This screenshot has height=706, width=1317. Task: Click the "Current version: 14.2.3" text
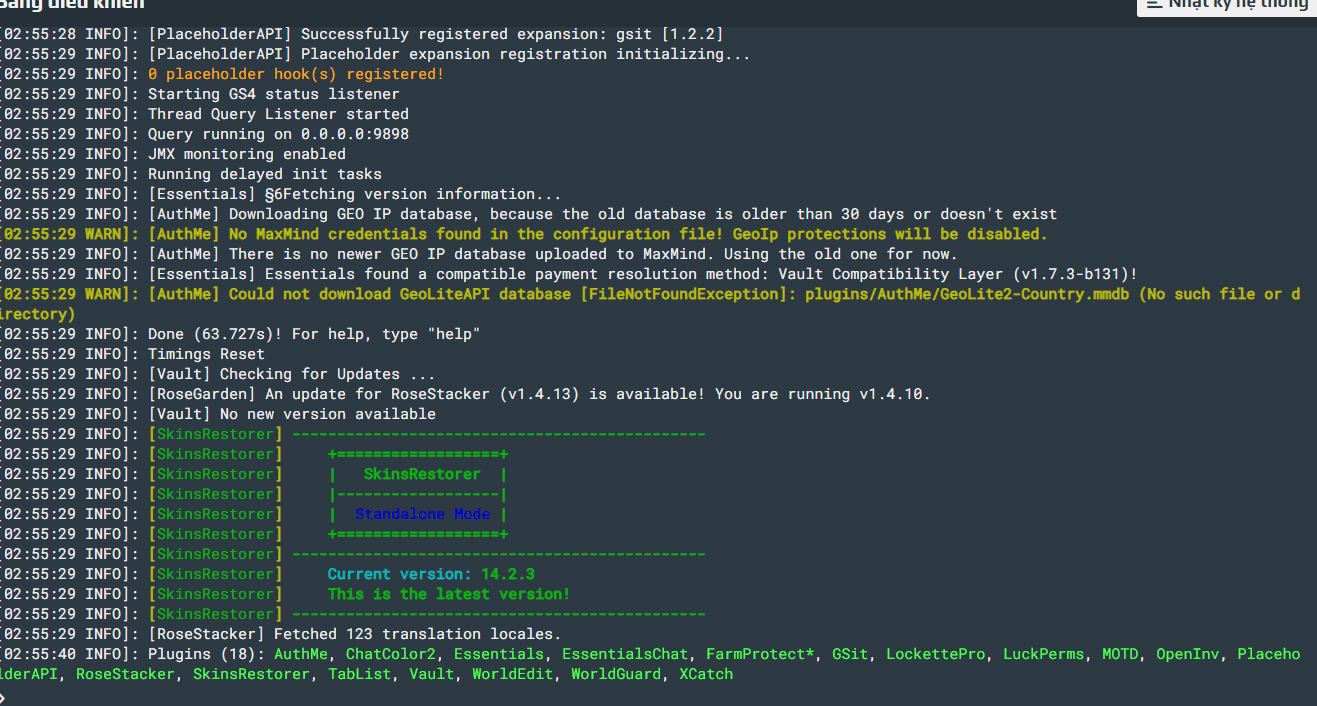(431, 574)
